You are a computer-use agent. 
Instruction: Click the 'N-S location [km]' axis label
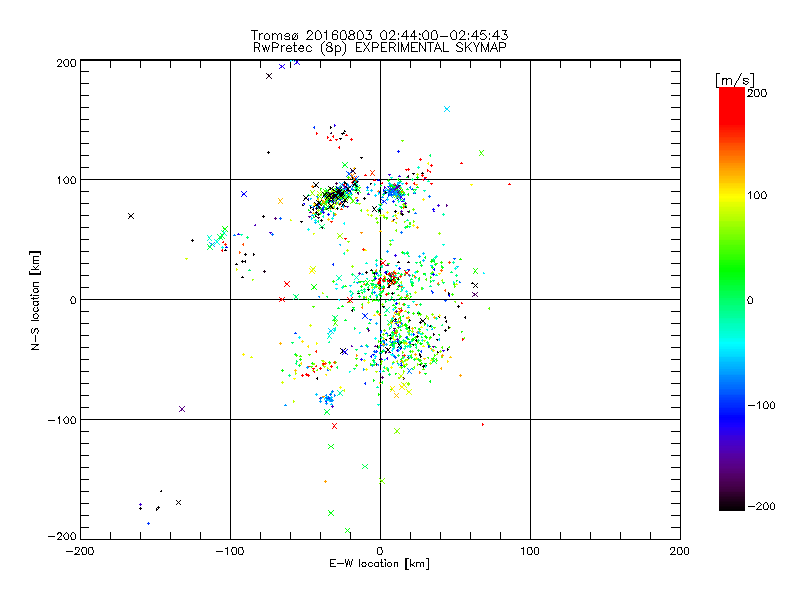pyautogui.click(x=35, y=300)
